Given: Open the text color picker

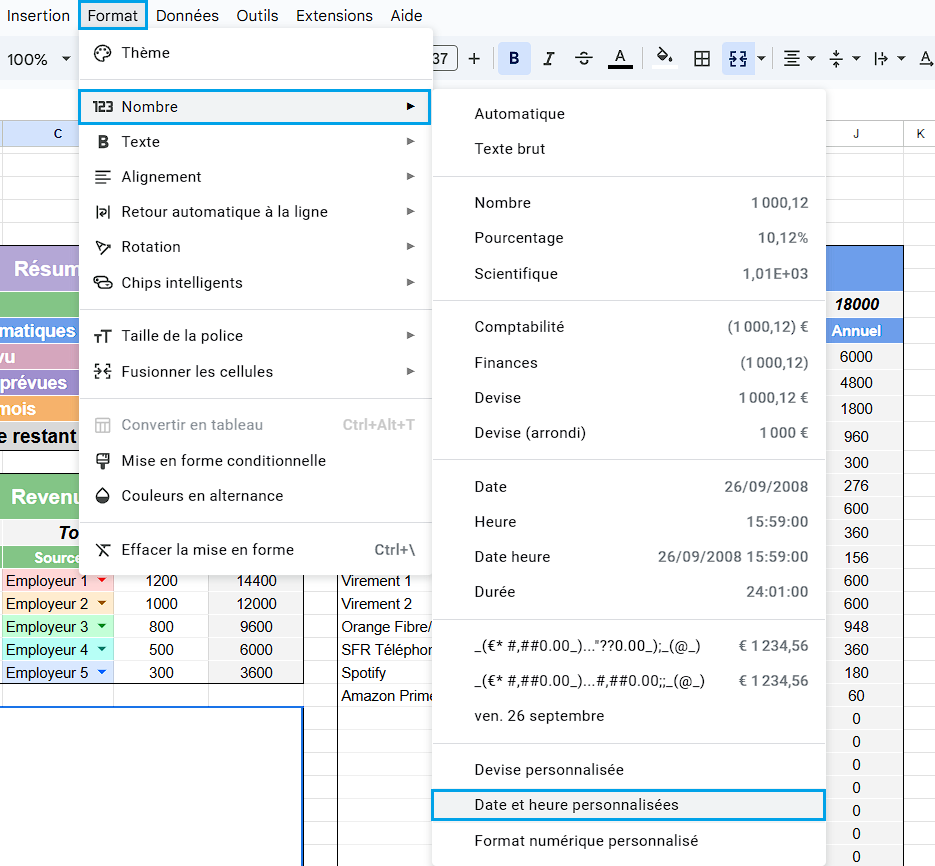Looking at the screenshot, I should coord(621,59).
